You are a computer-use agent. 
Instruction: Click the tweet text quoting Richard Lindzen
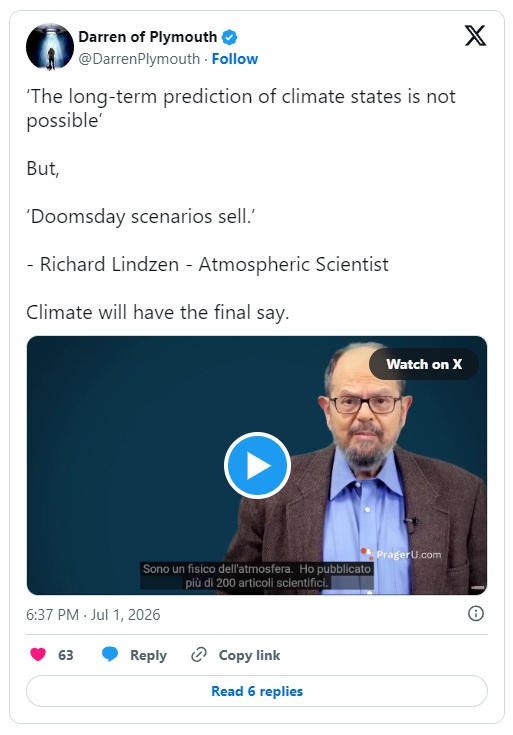[x=241, y=204]
